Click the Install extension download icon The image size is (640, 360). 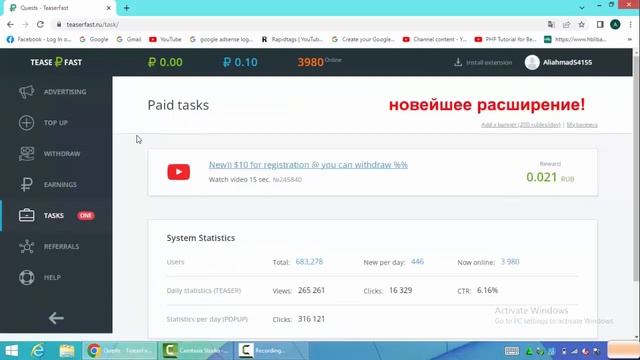pyautogui.click(x=458, y=62)
